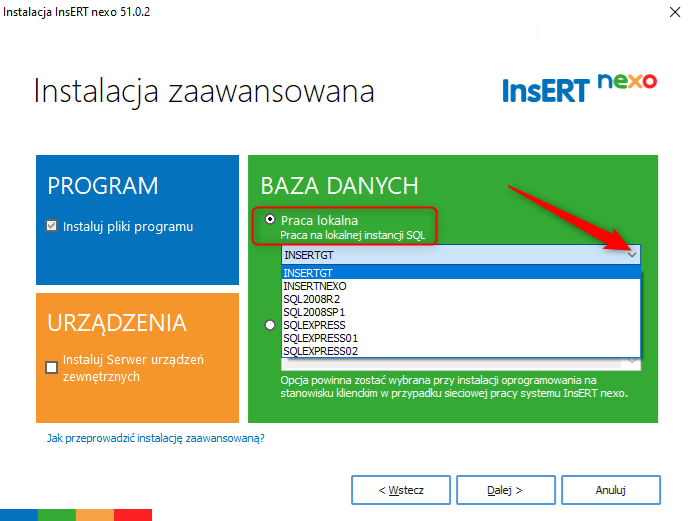Collapse the INSERTGT instance dropdown arrow

[x=632, y=255]
